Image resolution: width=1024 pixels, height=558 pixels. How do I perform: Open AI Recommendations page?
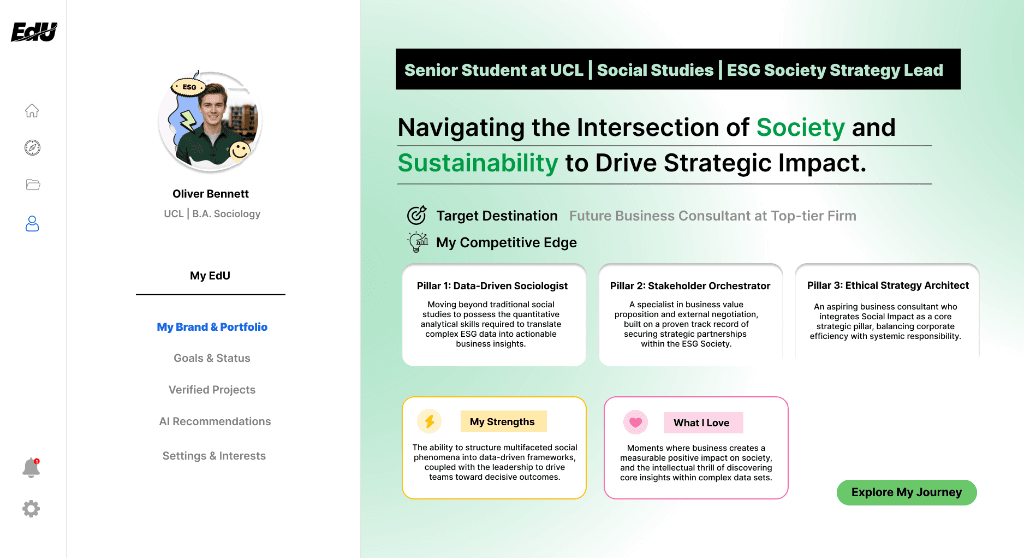[x=214, y=422]
